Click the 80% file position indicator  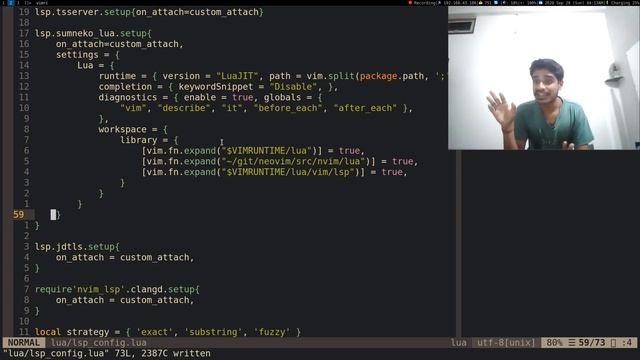pos(554,343)
